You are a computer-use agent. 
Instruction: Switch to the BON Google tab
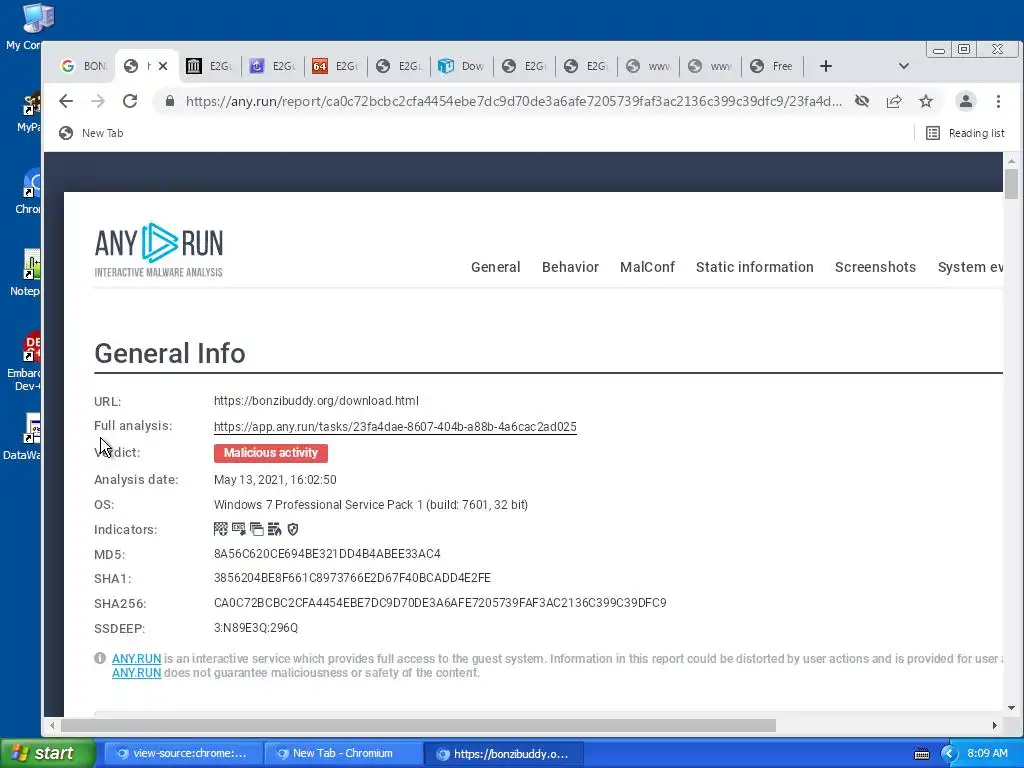click(x=83, y=66)
